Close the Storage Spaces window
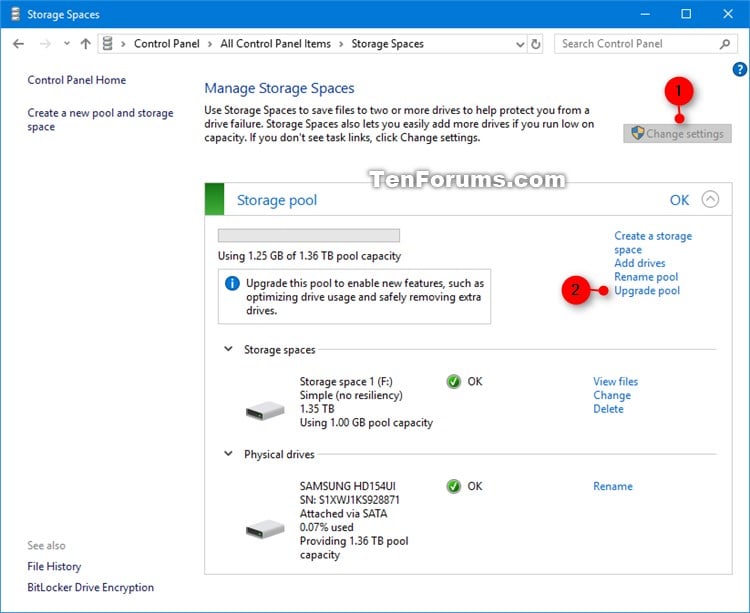750x613 pixels. click(728, 14)
